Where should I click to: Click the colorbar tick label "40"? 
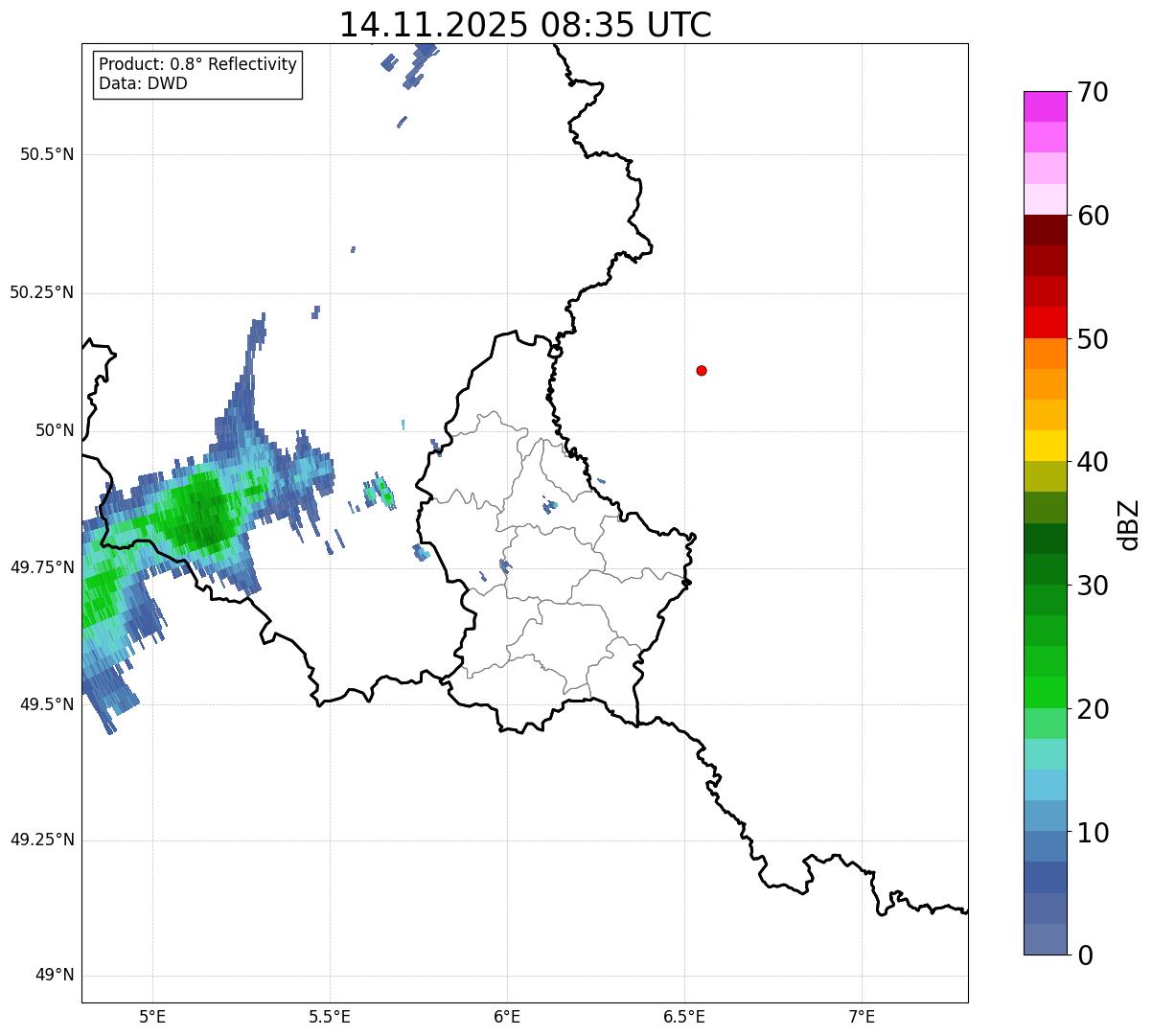1093,462
